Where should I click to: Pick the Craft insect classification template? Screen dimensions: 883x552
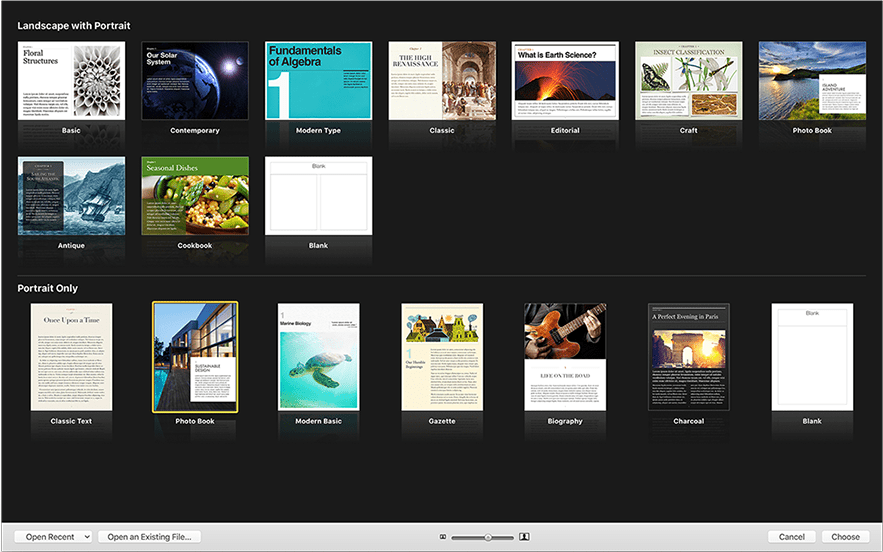tap(689, 81)
